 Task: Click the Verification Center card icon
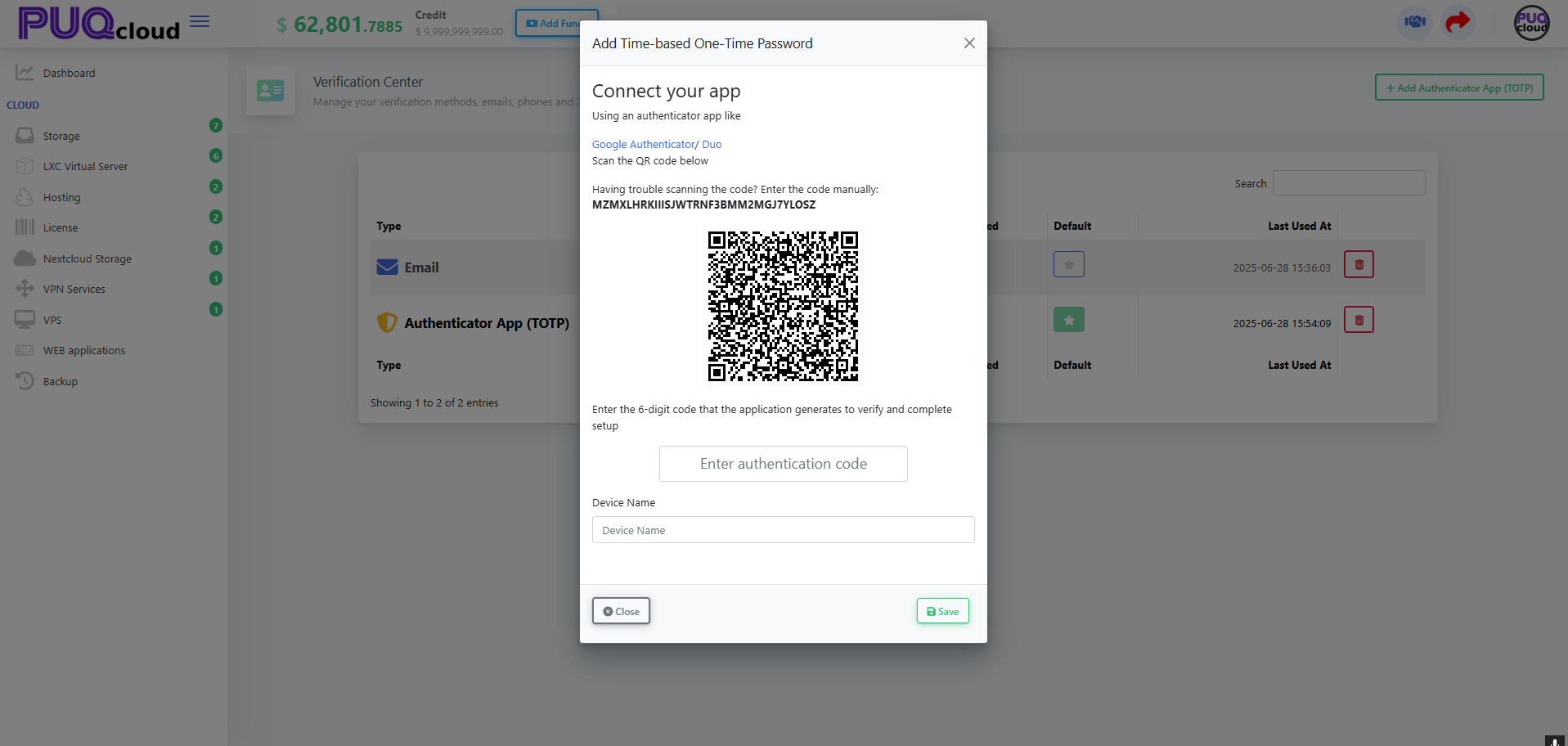coord(271,91)
